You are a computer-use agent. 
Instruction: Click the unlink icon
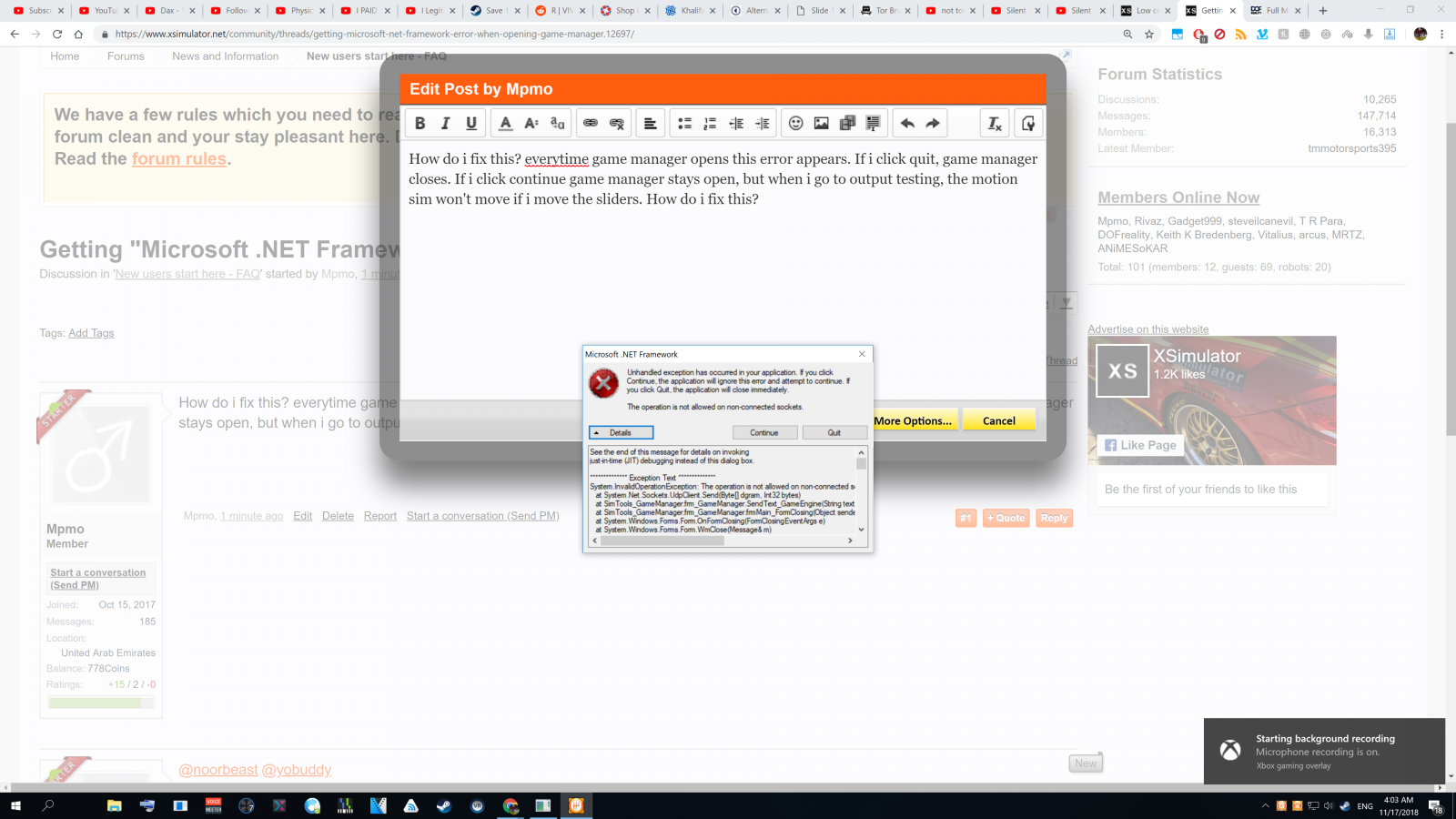(x=617, y=124)
